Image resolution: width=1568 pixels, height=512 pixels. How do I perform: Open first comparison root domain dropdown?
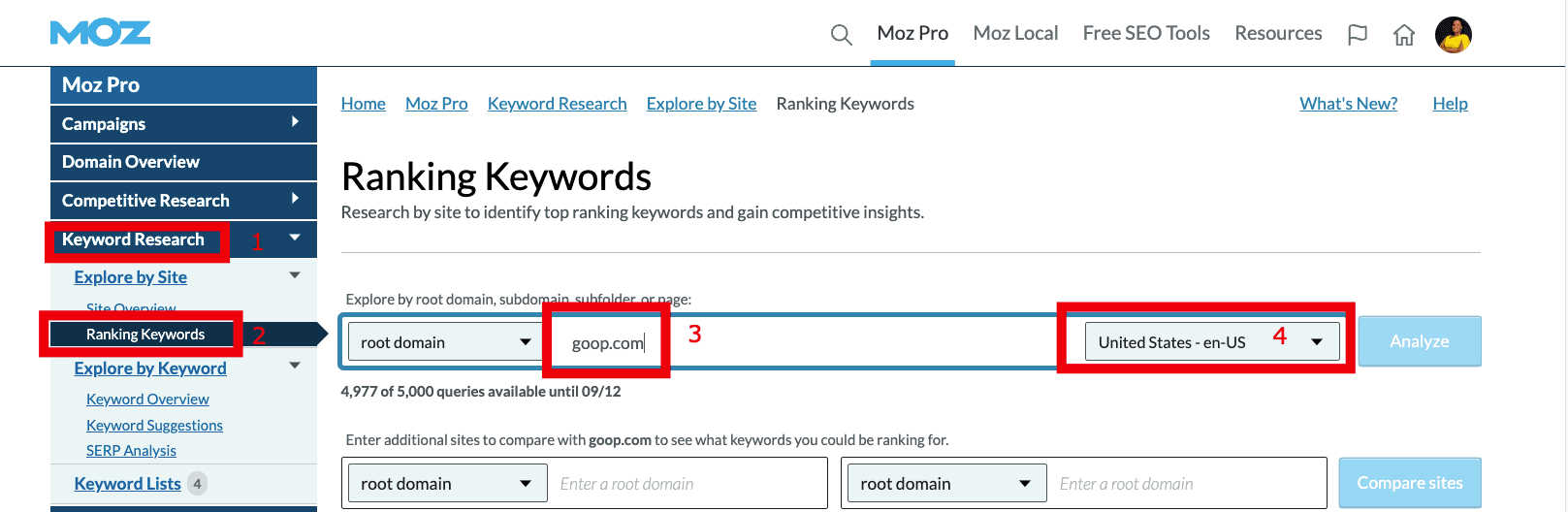[445, 483]
